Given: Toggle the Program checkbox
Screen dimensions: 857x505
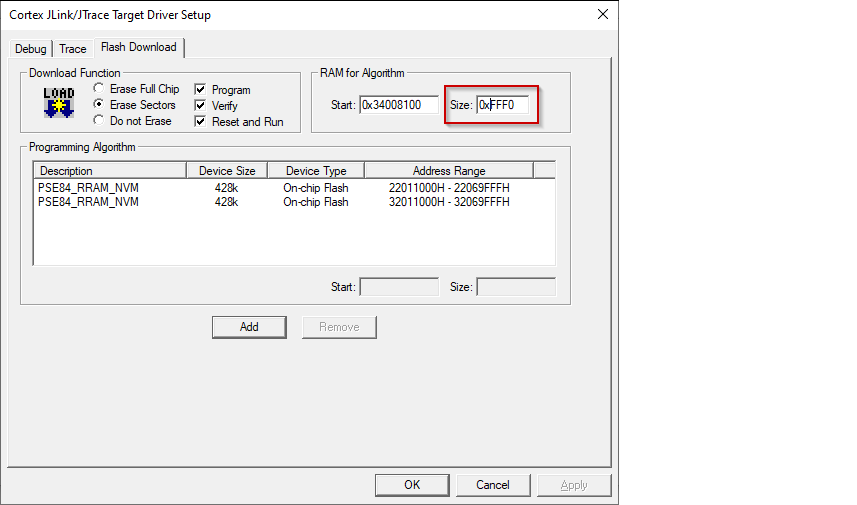Looking at the screenshot, I should click(x=200, y=90).
